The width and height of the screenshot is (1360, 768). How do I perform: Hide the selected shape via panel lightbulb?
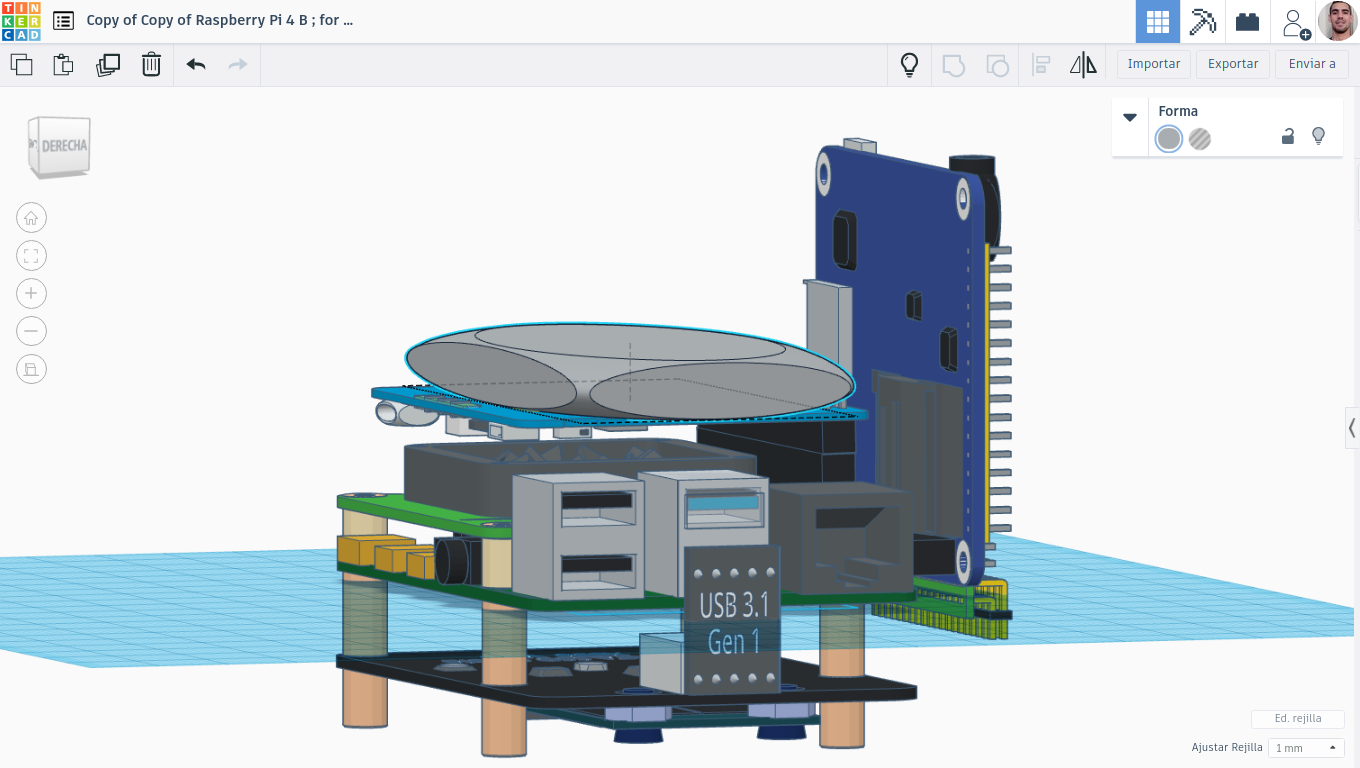pos(1318,136)
